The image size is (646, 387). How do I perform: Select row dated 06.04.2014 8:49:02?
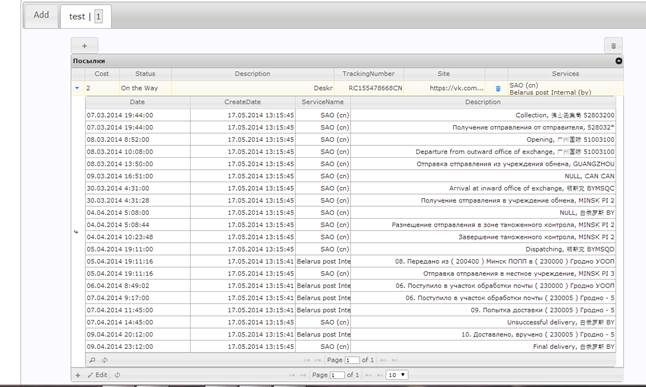(350, 286)
